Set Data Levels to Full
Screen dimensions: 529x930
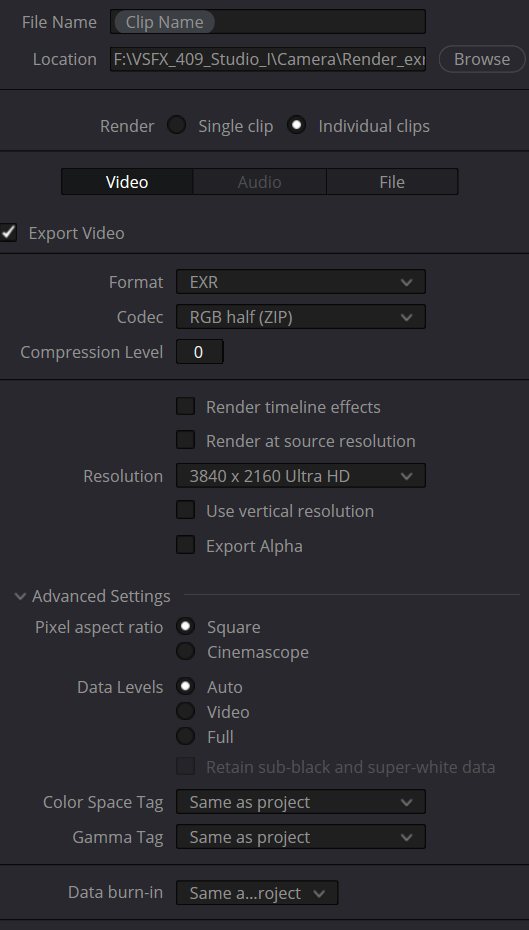point(186,736)
